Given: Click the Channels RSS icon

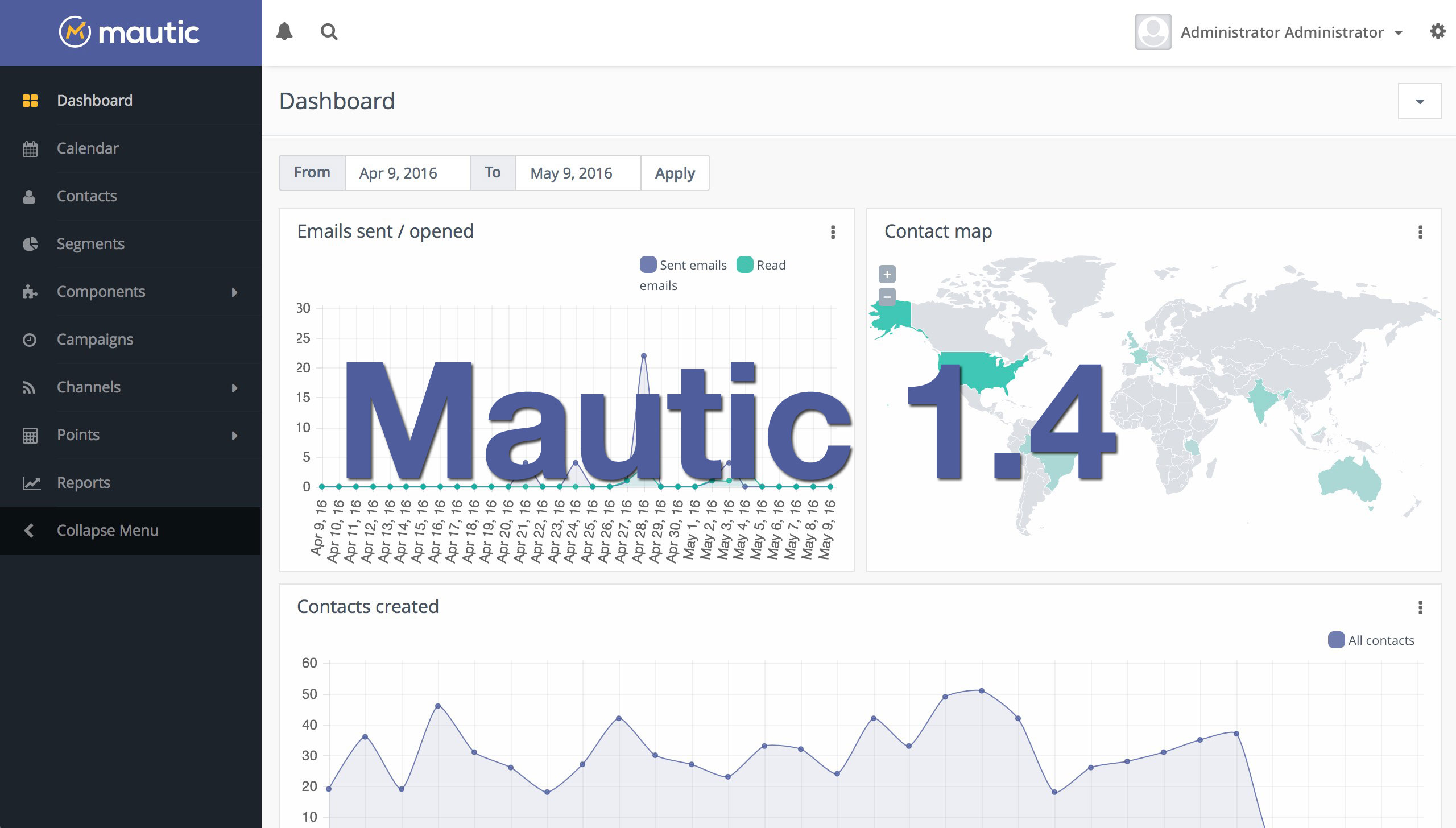Looking at the screenshot, I should [x=28, y=387].
